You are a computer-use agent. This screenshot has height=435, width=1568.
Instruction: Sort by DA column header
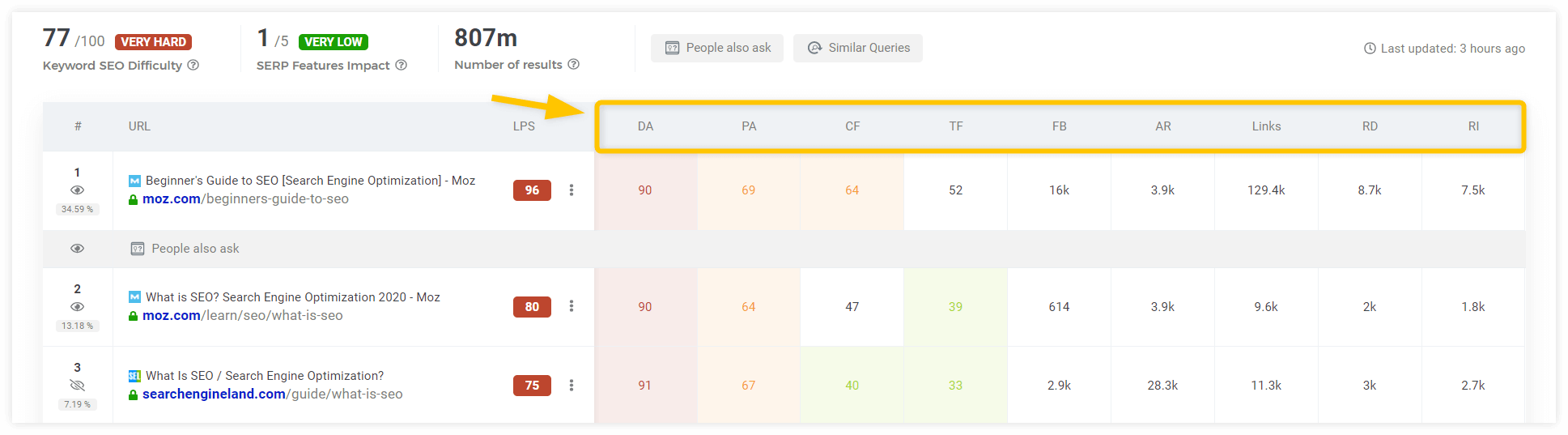click(x=645, y=126)
